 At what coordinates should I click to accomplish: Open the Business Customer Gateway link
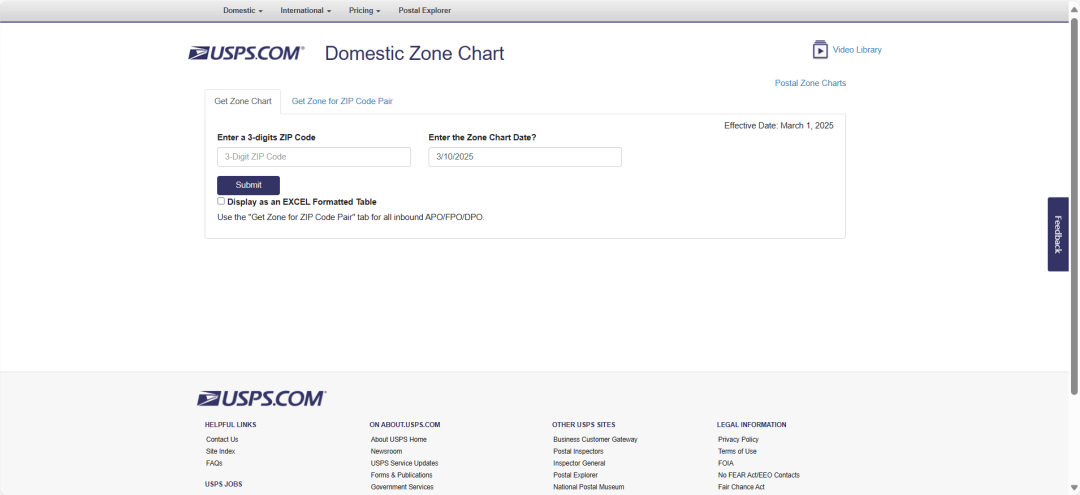pos(595,439)
